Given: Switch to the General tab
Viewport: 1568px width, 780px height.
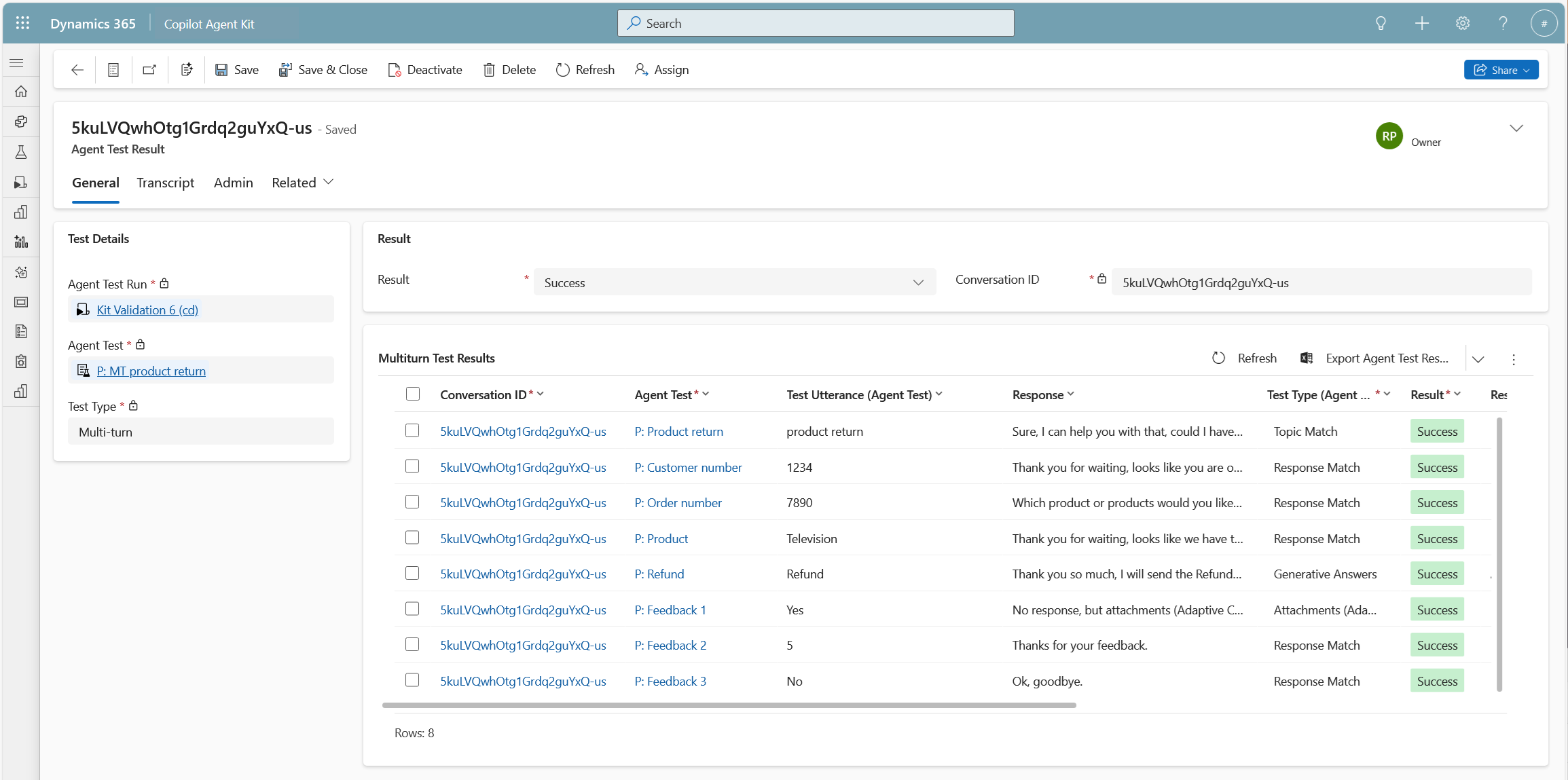Looking at the screenshot, I should (x=96, y=183).
